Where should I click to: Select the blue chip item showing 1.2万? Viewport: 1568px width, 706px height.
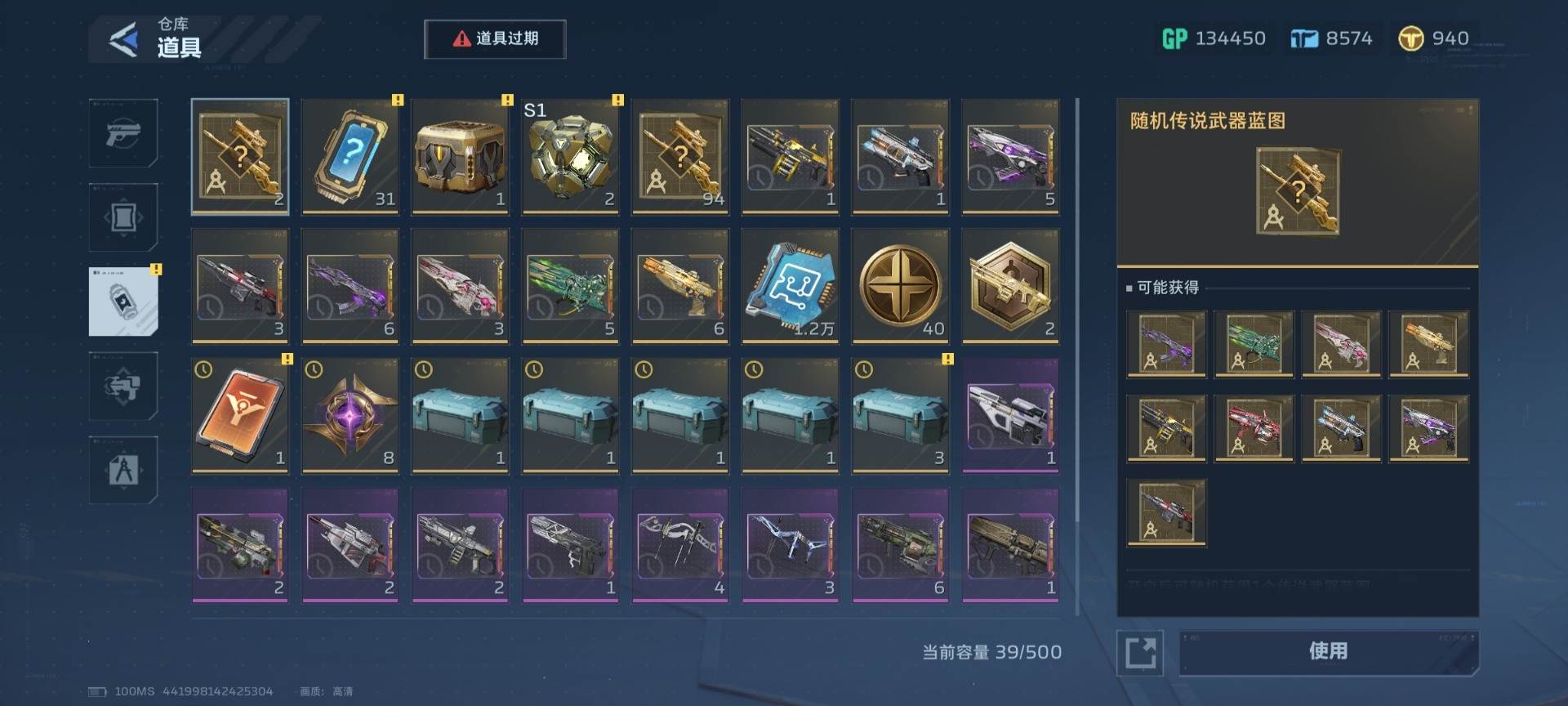pyautogui.click(x=790, y=286)
